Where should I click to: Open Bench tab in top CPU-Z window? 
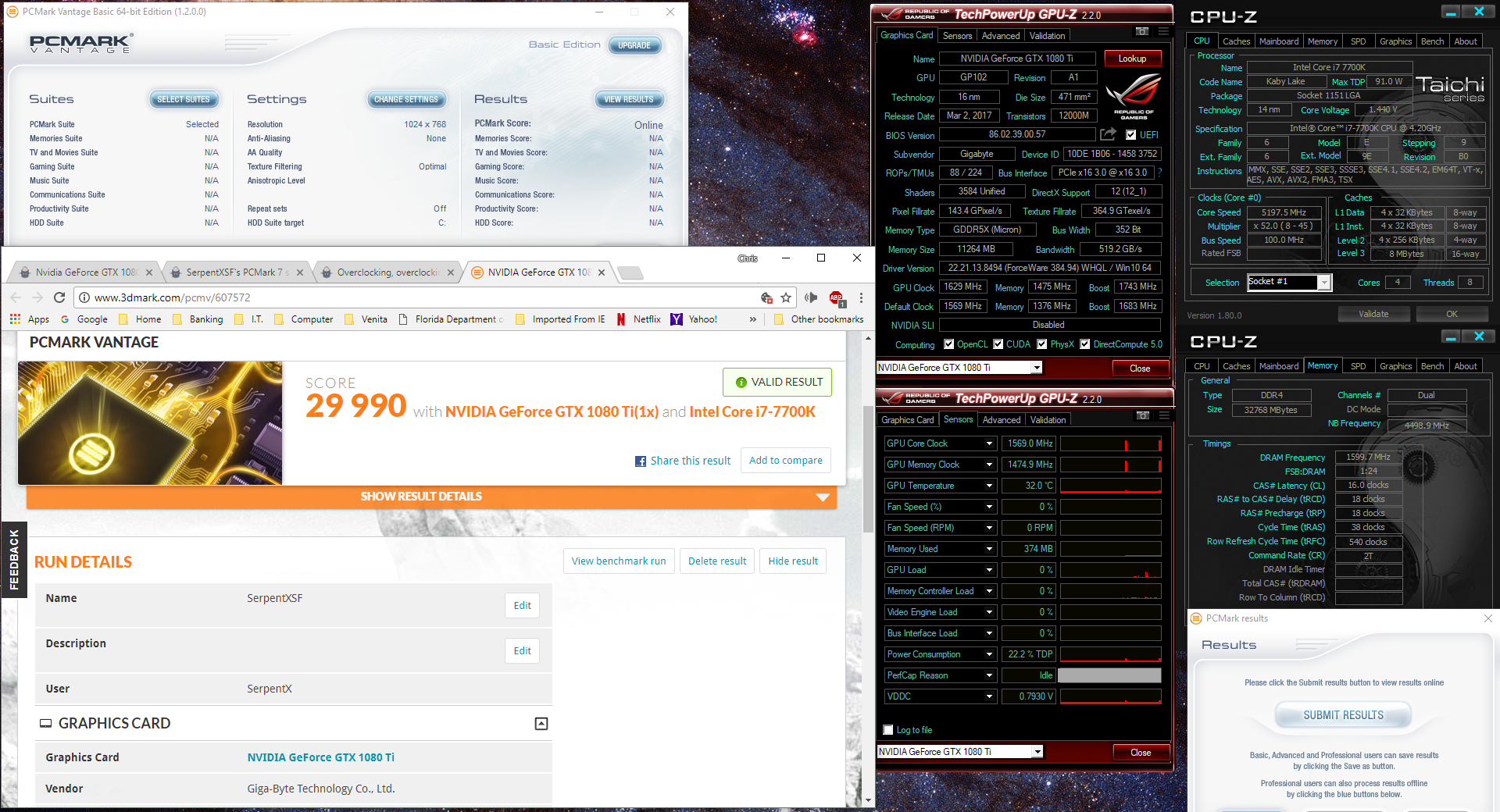coord(1432,41)
